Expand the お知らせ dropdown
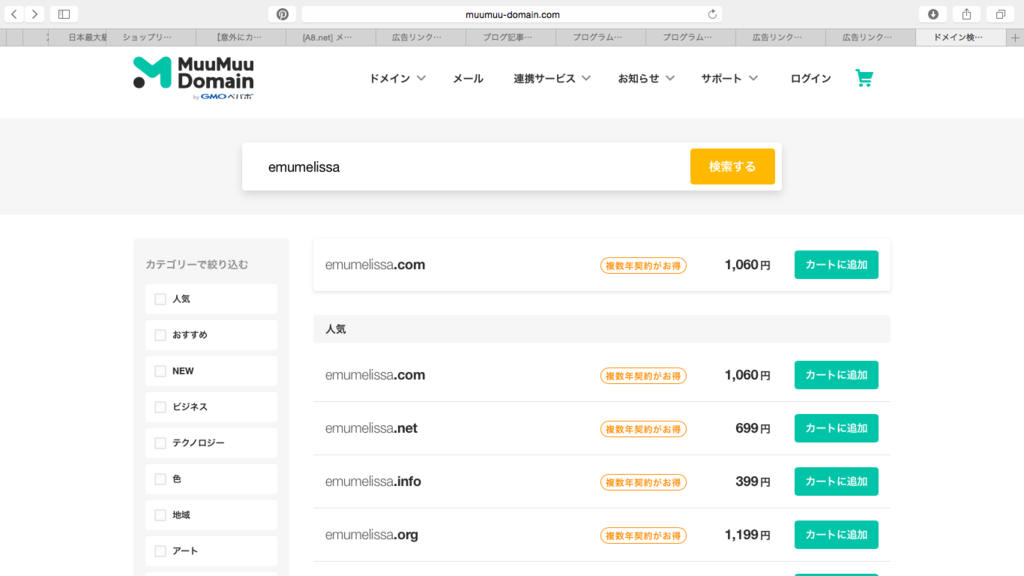 click(646, 78)
